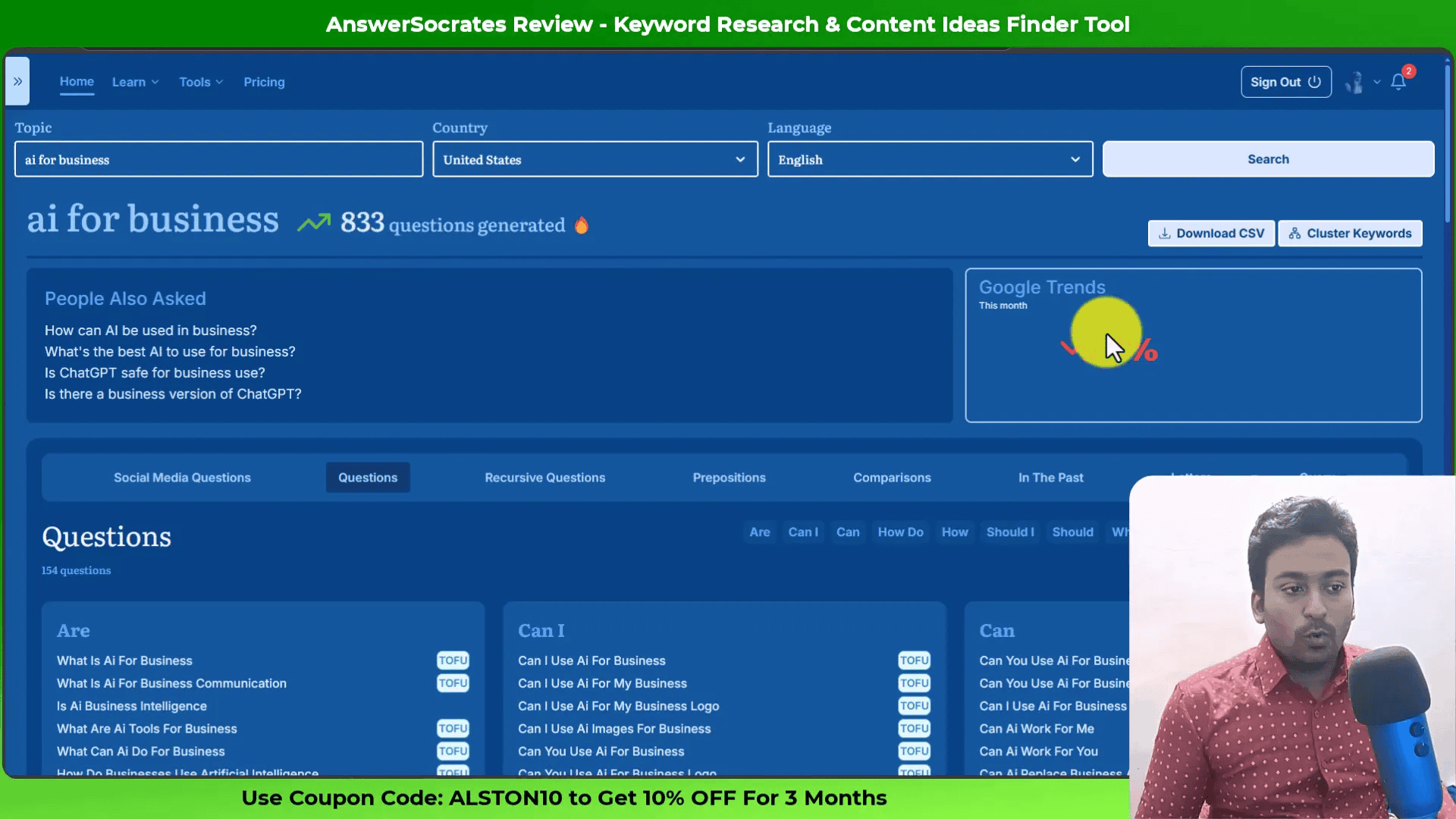This screenshot has height=819, width=1456.
Task: Click the '154 questions' count text
Action: (76, 570)
